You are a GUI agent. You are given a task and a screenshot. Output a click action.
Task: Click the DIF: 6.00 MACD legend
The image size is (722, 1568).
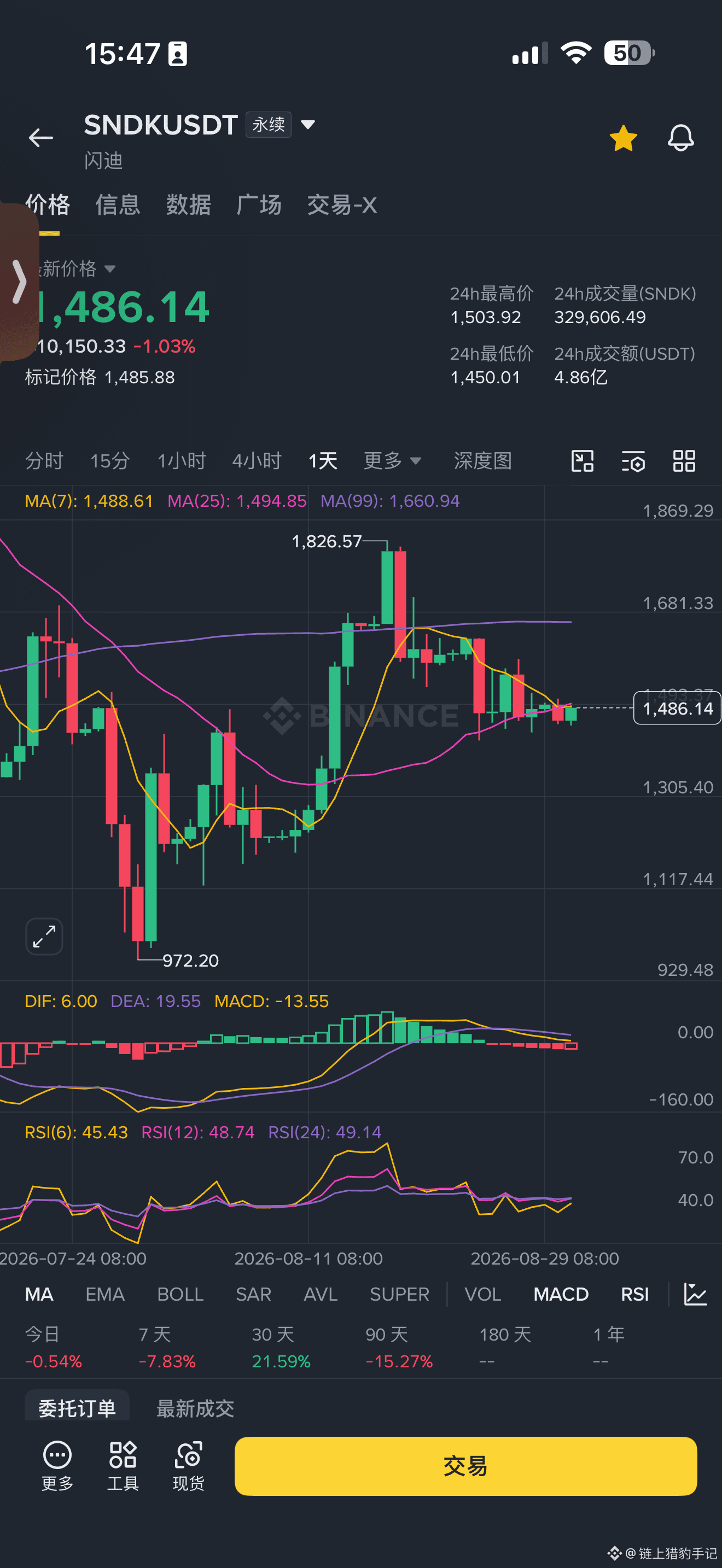point(61,1001)
